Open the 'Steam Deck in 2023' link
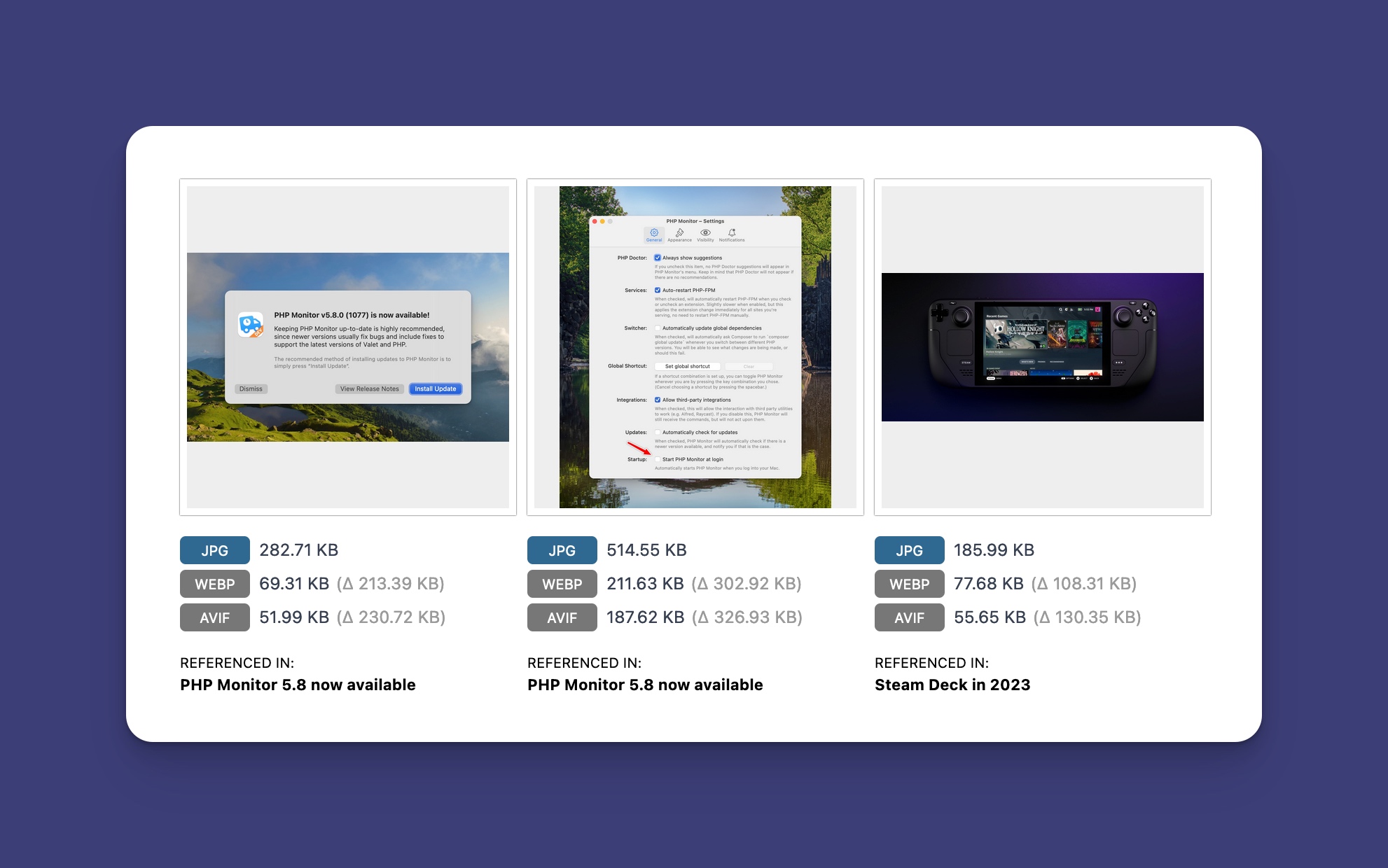This screenshot has height=868, width=1388. [952, 685]
